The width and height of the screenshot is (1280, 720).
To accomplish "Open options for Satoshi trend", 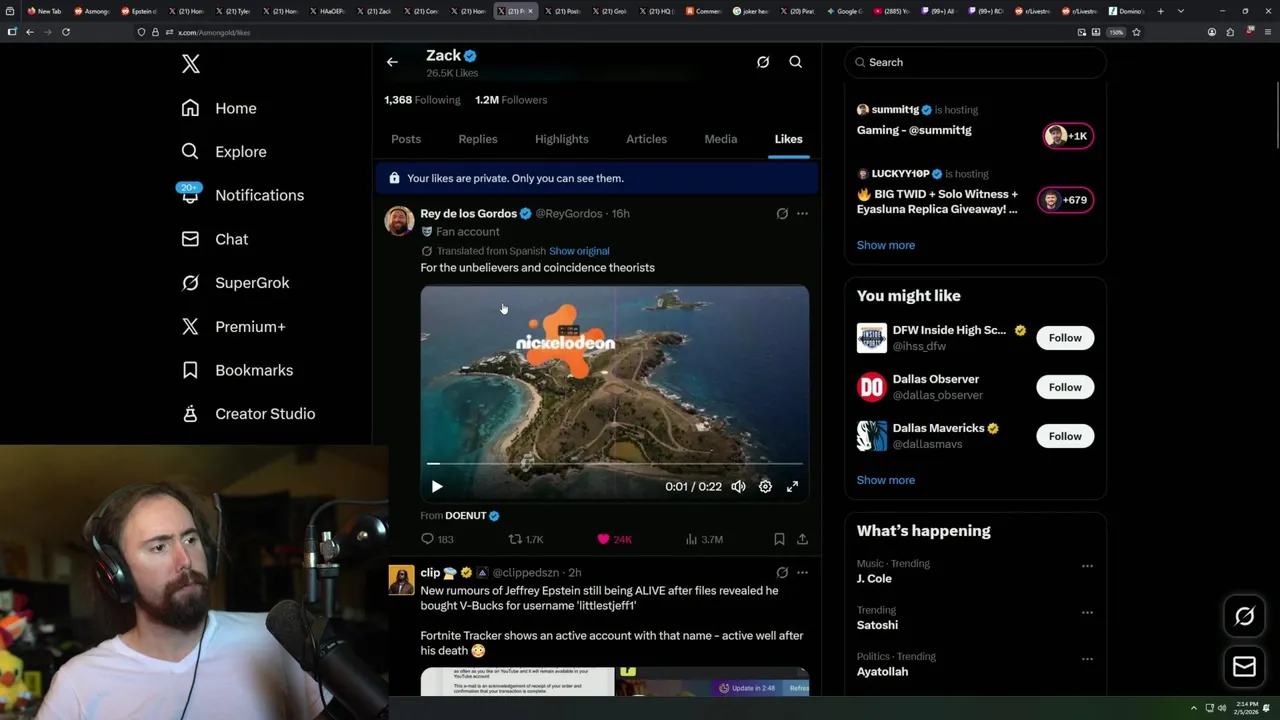I will 1087,612.
